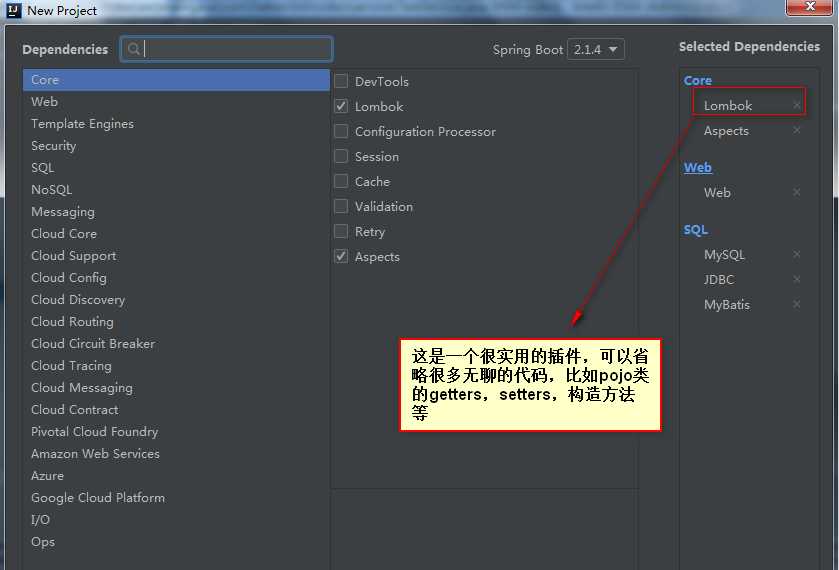Screen dimensions: 839x570
Task: Click JDBC in the Selected Dependencies panel
Action: tap(719, 279)
